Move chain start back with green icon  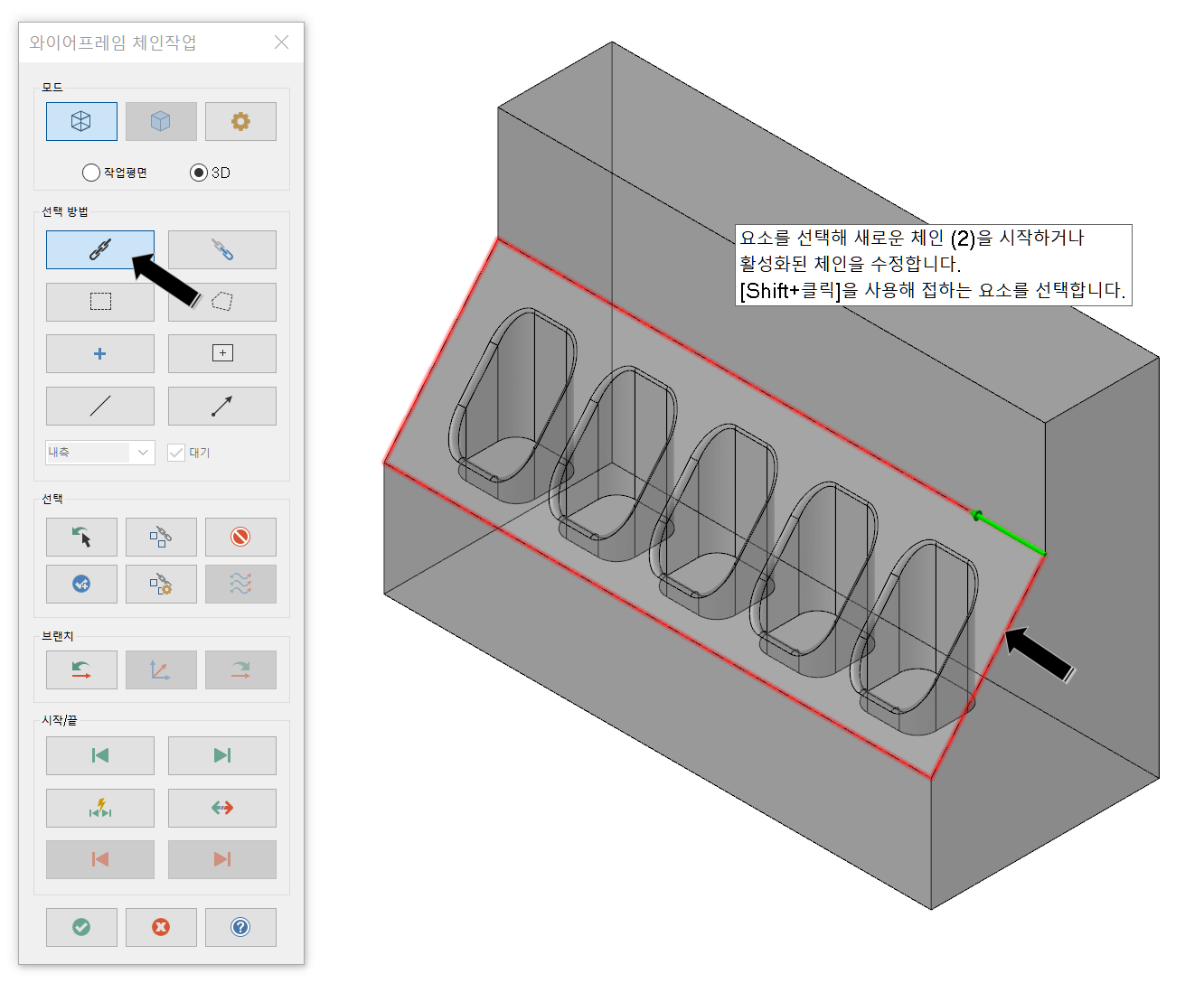click(x=100, y=755)
